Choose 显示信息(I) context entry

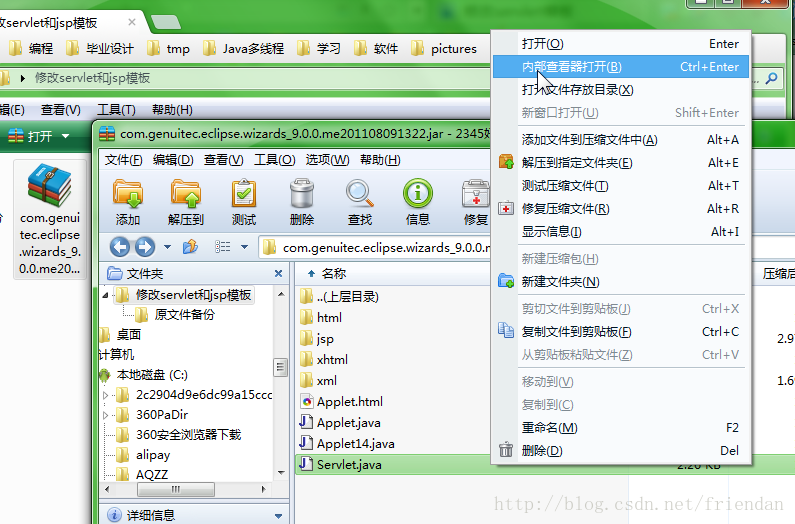coord(621,232)
